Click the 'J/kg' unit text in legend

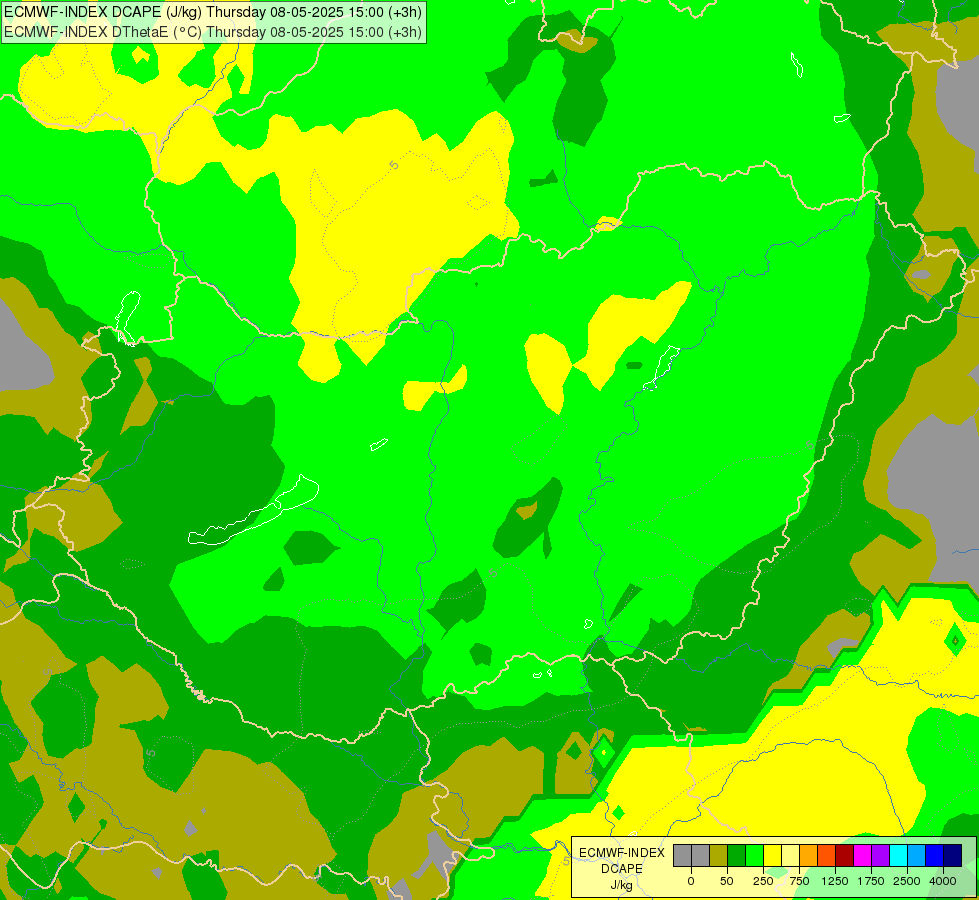pyautogui.click(x=621, y=885)
